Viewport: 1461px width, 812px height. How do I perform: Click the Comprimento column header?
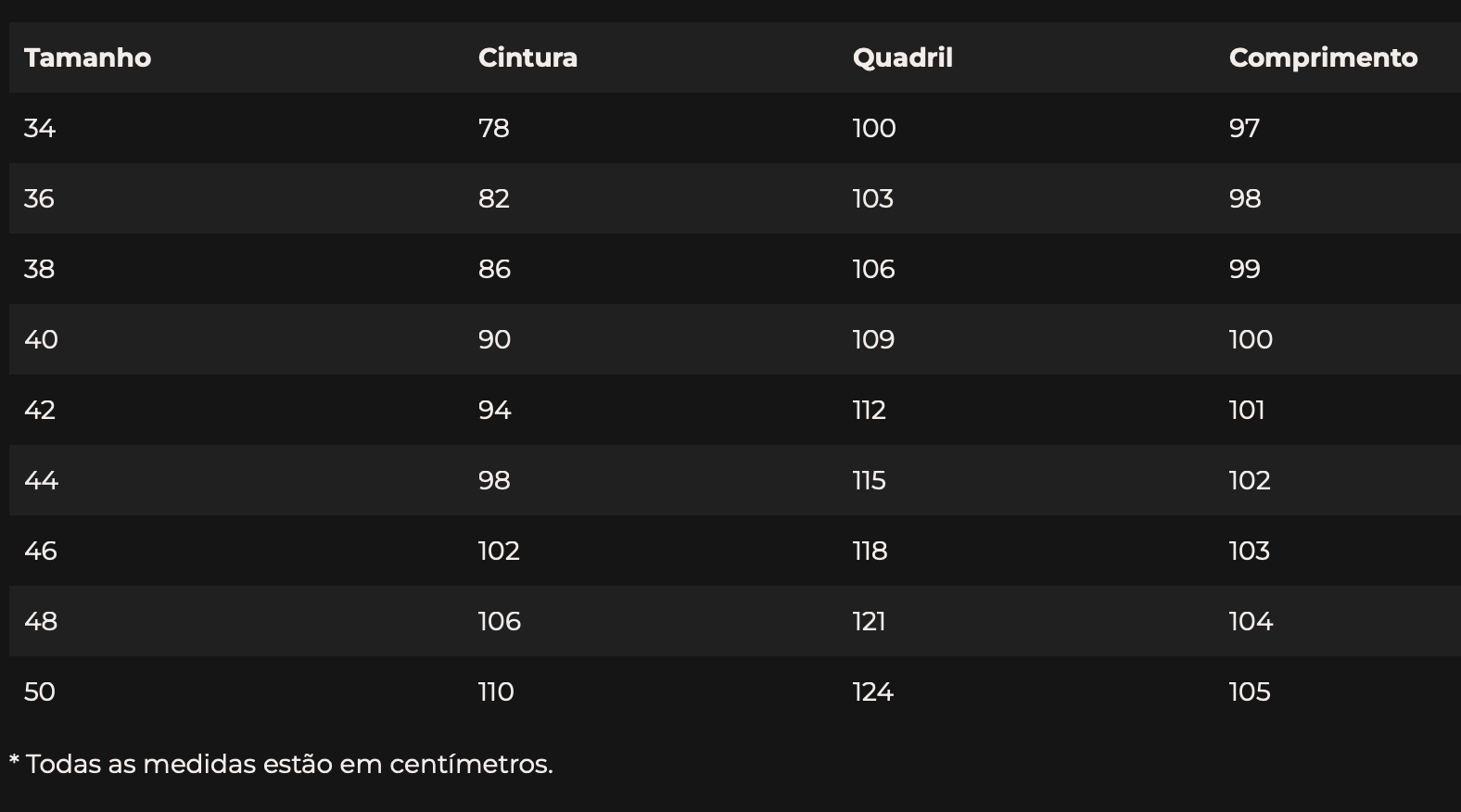1323,57
